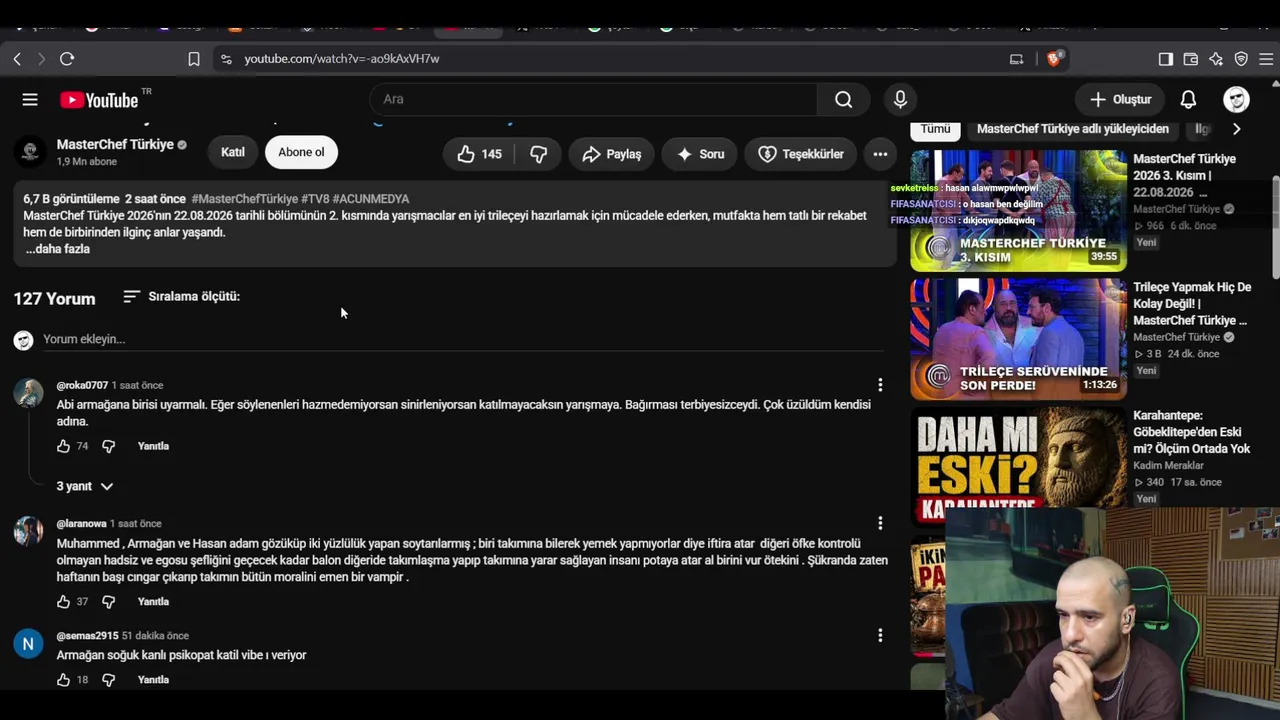
Task: Focus the Yorum ekleyin comment field
Action: pos(463,339)
